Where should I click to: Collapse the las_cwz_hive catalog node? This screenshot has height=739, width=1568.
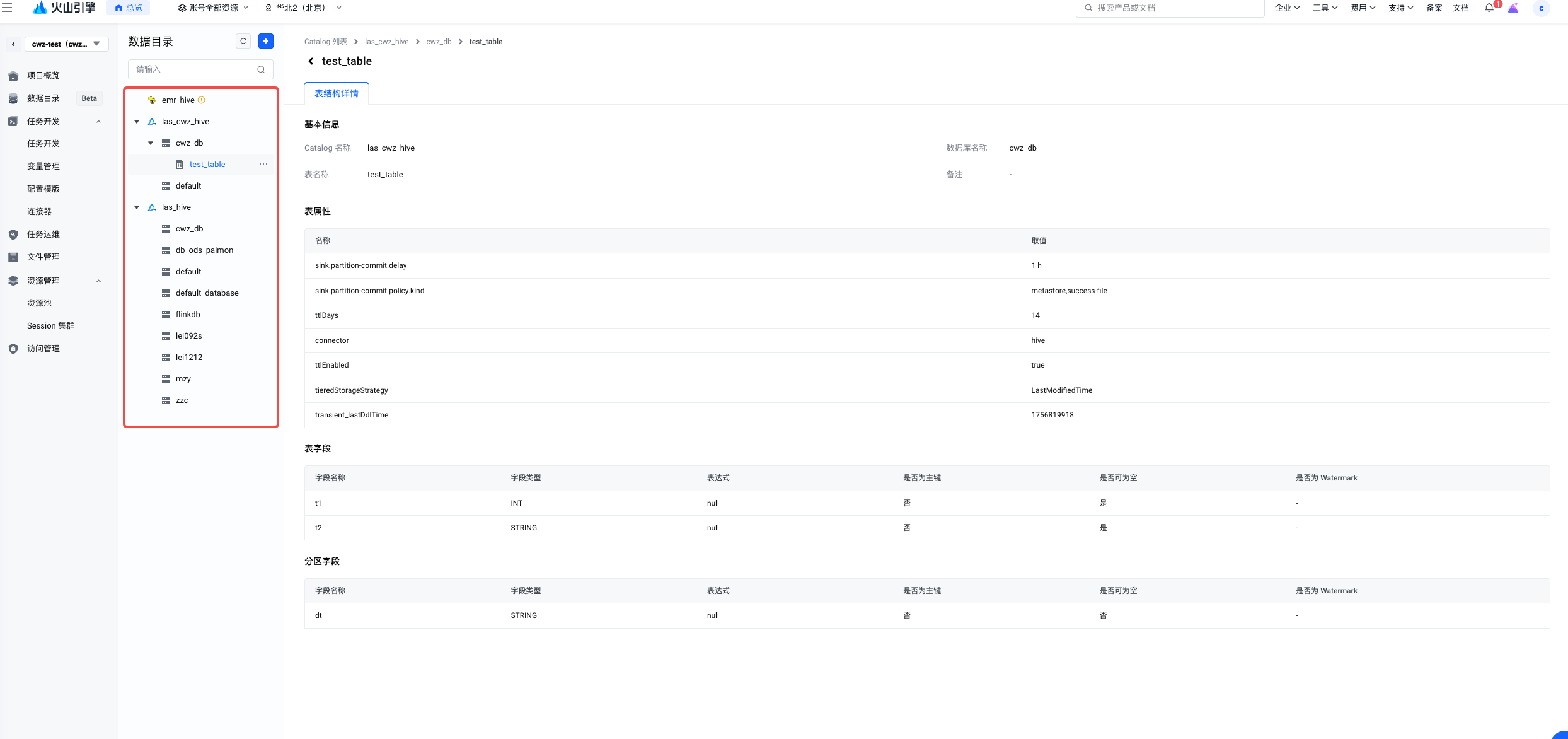(137, 121)
